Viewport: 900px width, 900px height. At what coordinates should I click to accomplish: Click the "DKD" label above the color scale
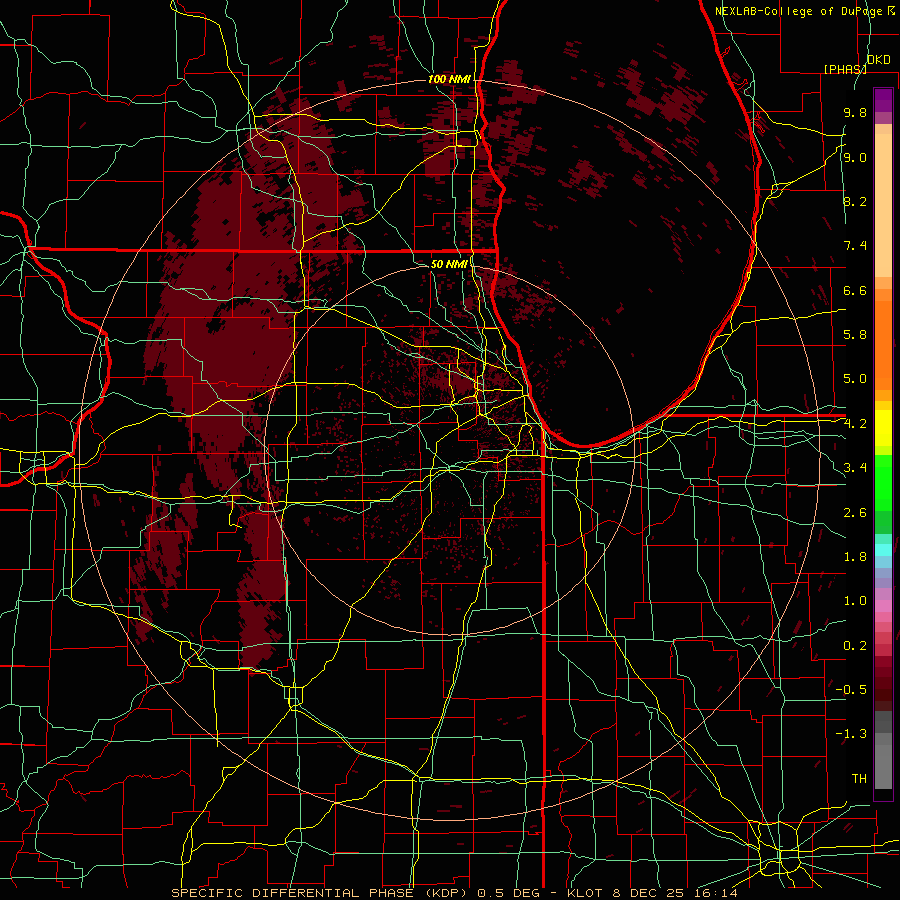click(879, 60)
